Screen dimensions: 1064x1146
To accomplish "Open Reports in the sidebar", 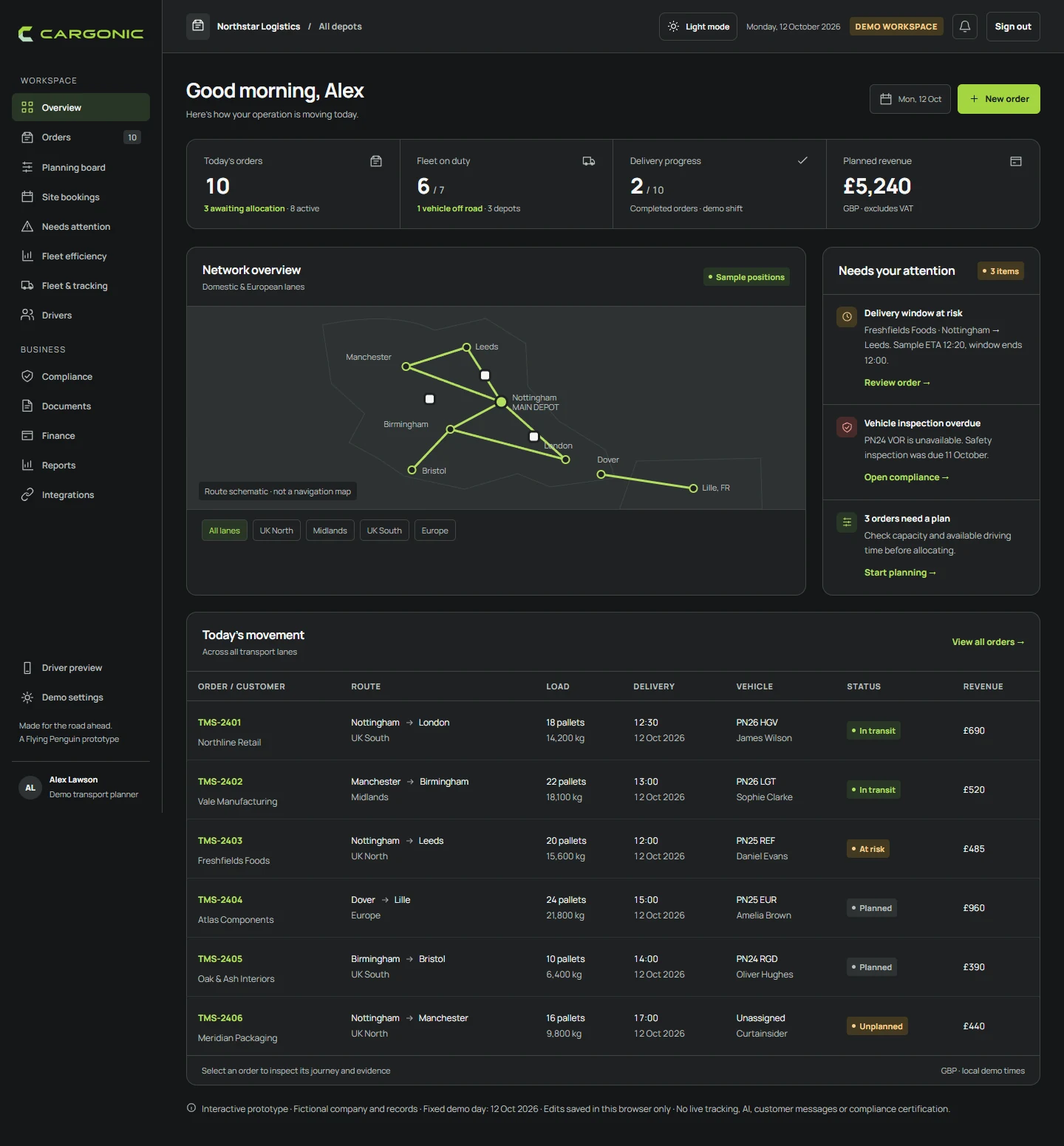I will [81, 465].
